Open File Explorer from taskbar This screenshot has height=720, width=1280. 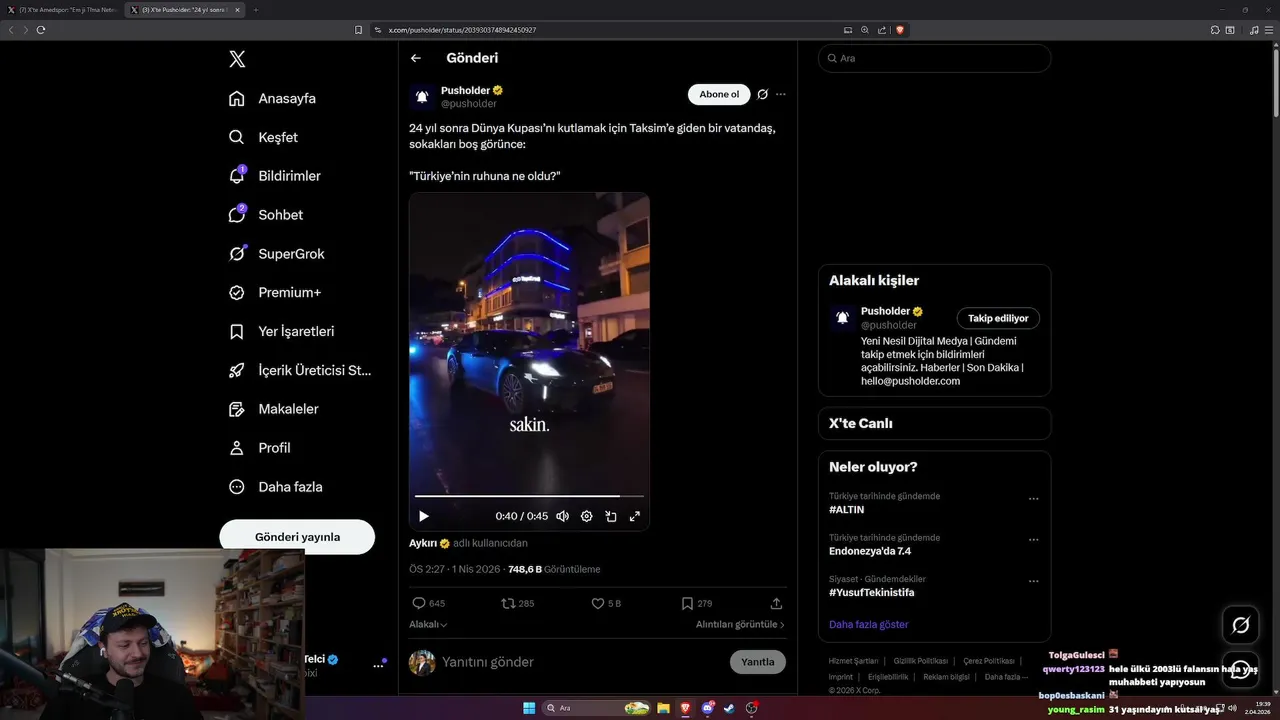click(x=663, y=708)
